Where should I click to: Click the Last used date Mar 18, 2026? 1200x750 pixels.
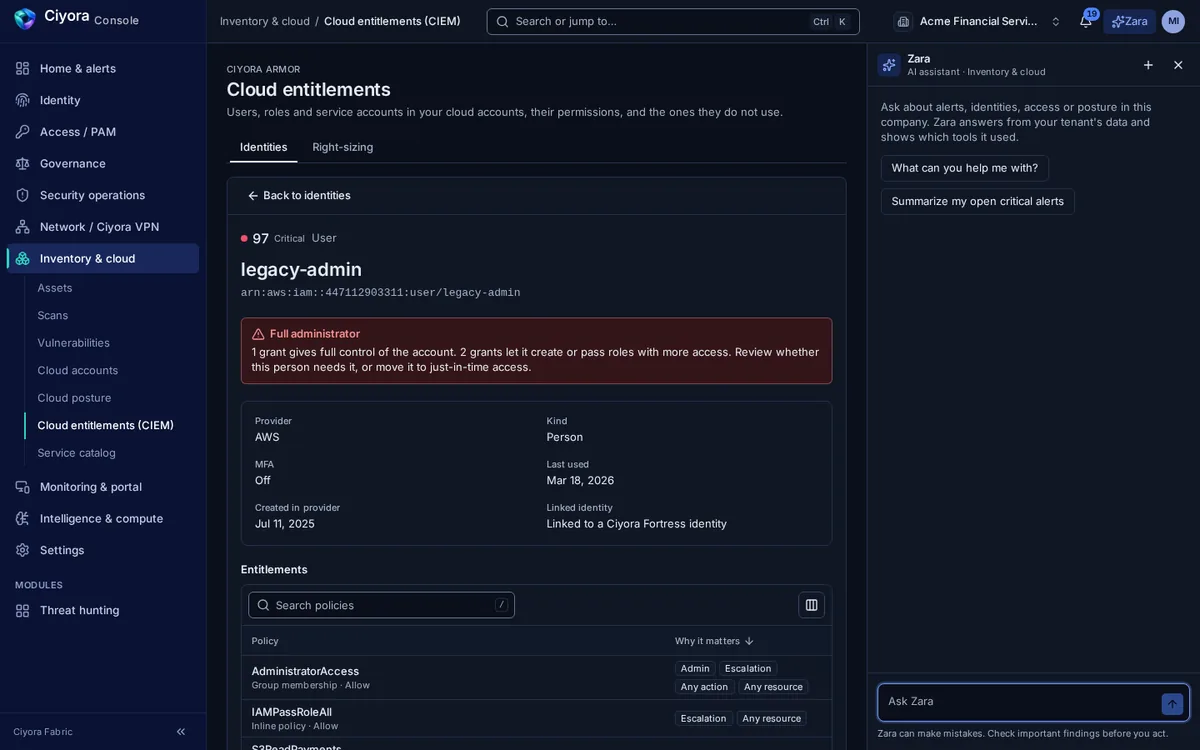pos(581,481)
